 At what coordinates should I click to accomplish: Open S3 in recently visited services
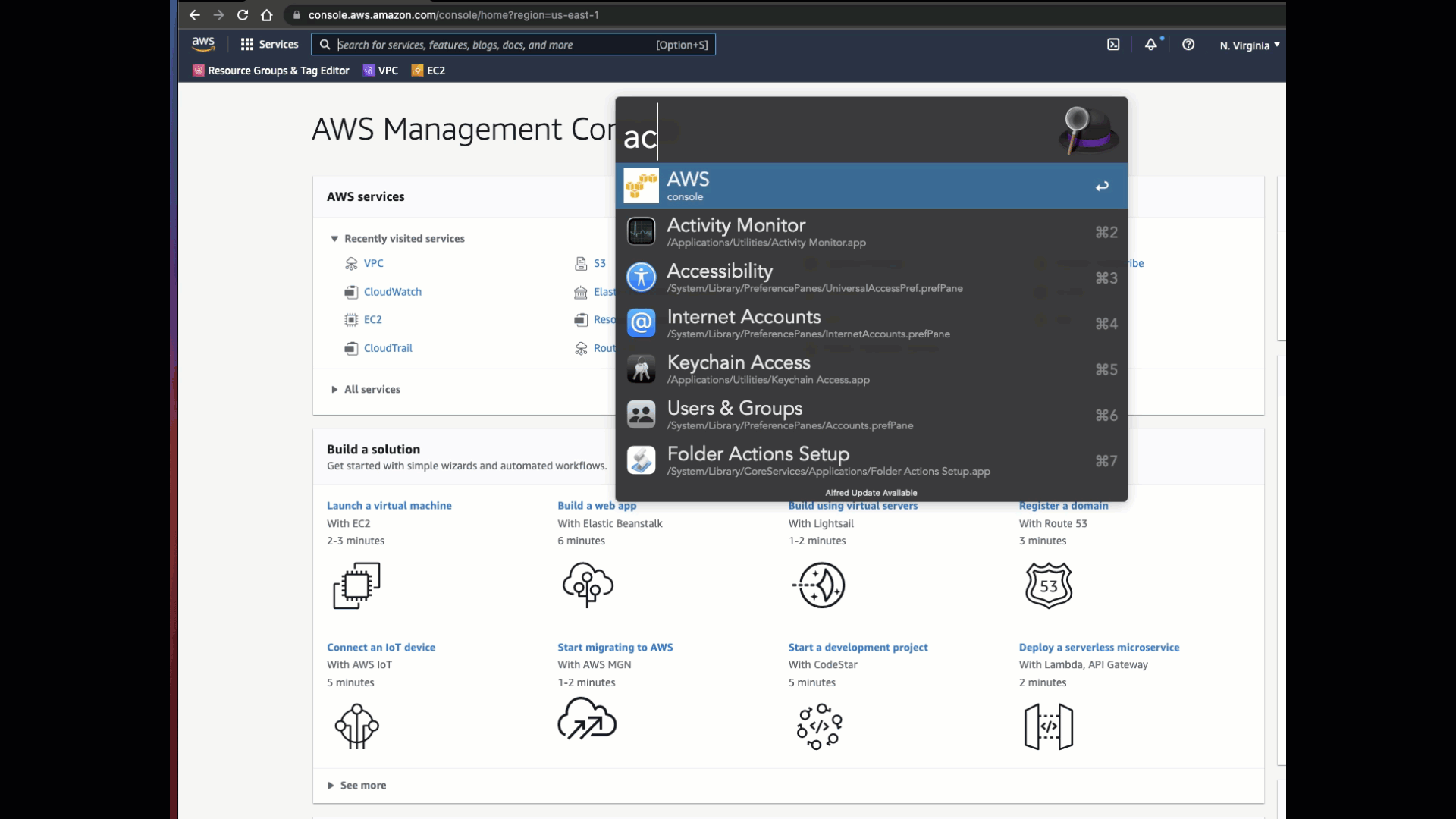(x=599, y=264)
